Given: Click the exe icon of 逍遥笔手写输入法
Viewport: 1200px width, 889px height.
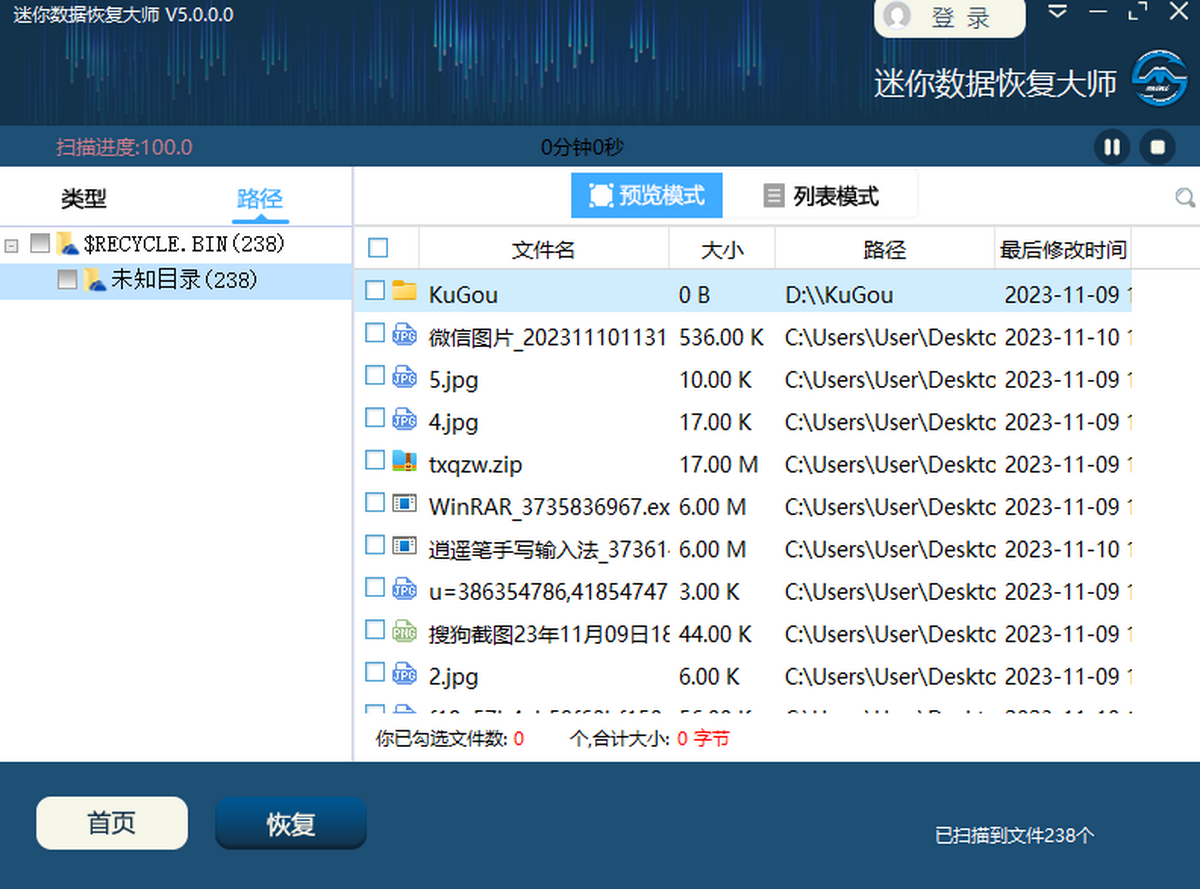Looking at the screenshot, I should (404, 545).
